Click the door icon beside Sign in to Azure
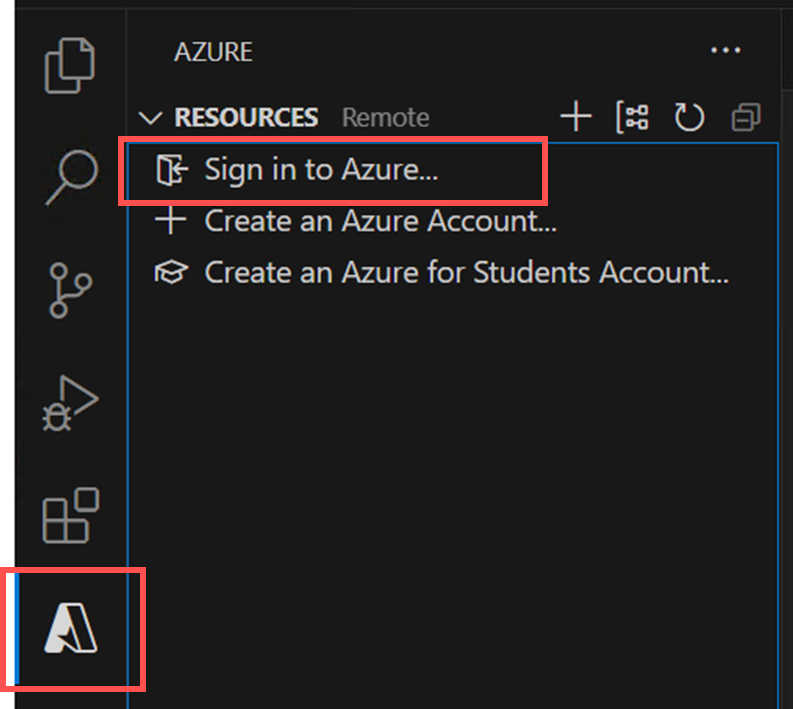 tap(172, 171)
